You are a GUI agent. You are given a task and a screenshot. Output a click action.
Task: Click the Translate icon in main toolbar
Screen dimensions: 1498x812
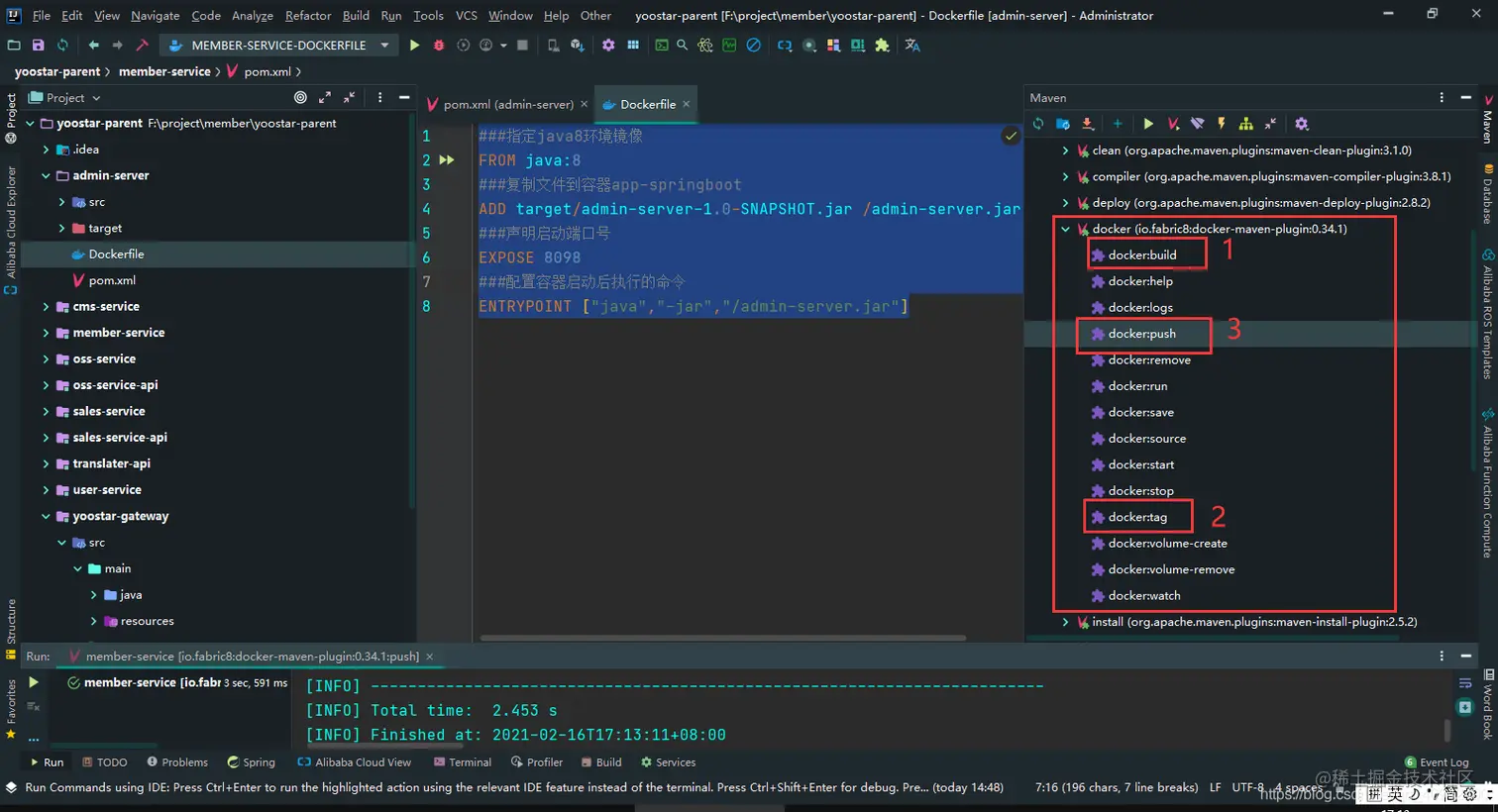point(912,45)
